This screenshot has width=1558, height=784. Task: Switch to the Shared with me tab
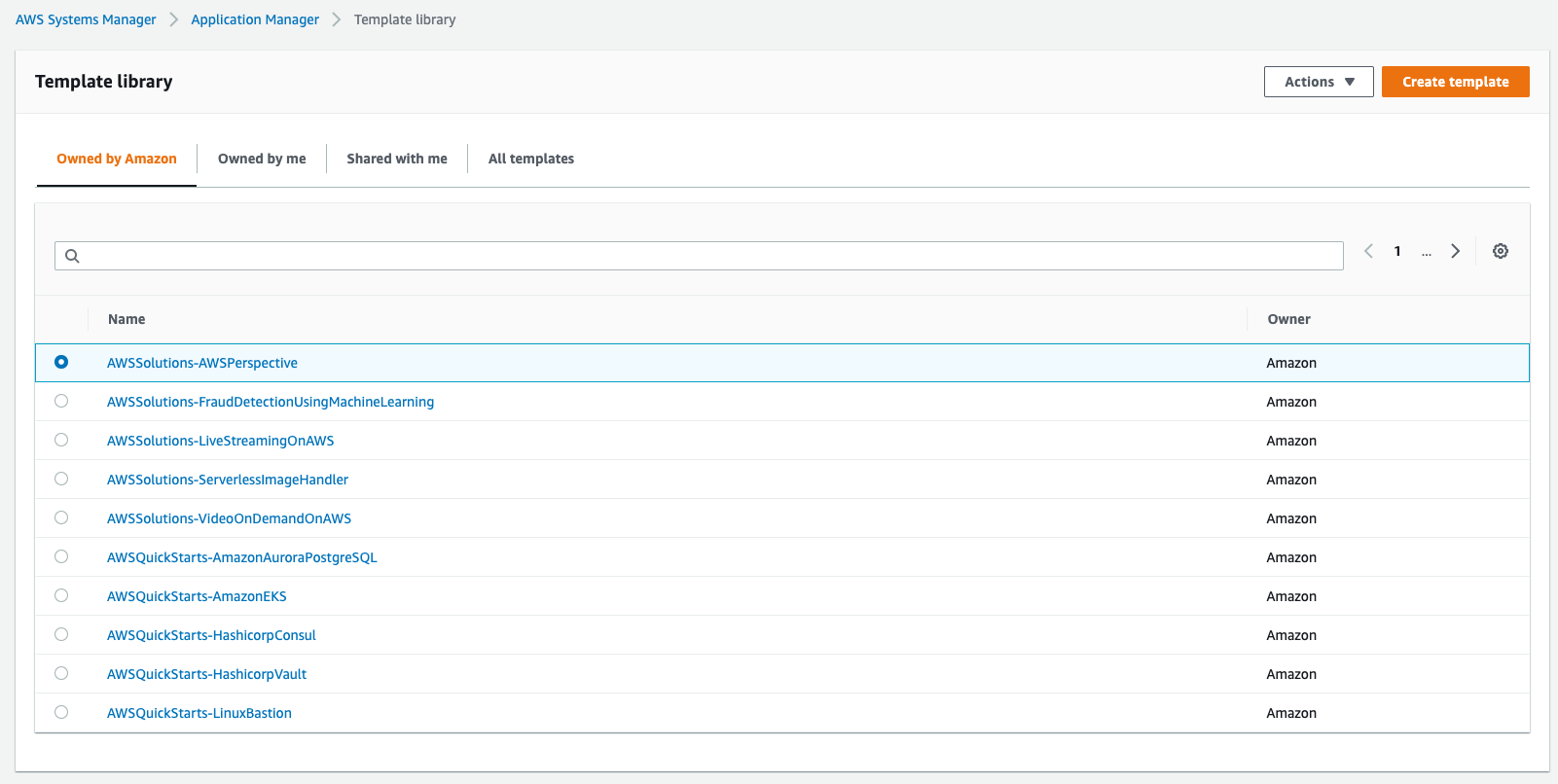point(397,159)
